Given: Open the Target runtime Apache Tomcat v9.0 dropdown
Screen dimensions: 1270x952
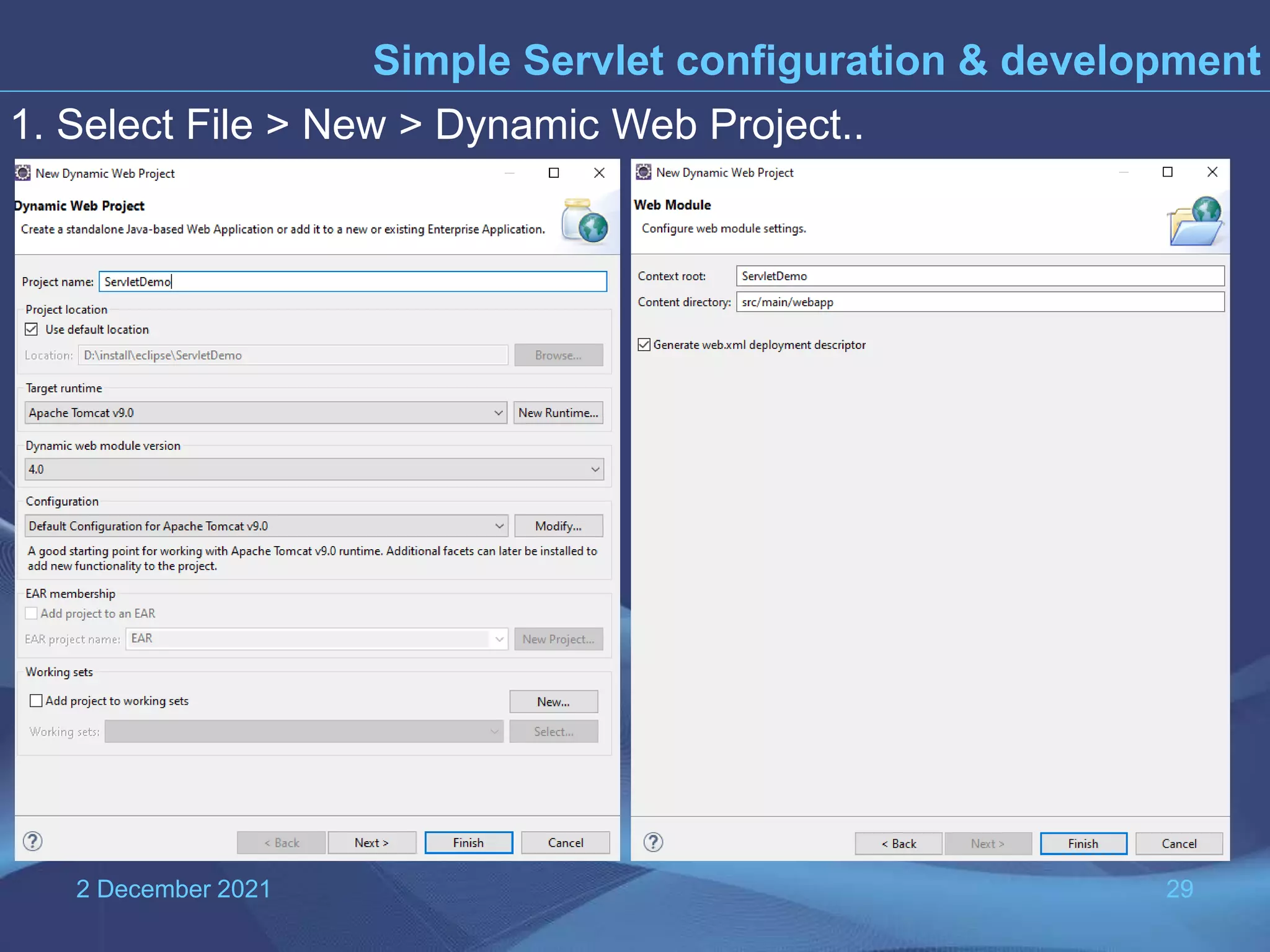Looking at the screenshot, I should [266, 413].
